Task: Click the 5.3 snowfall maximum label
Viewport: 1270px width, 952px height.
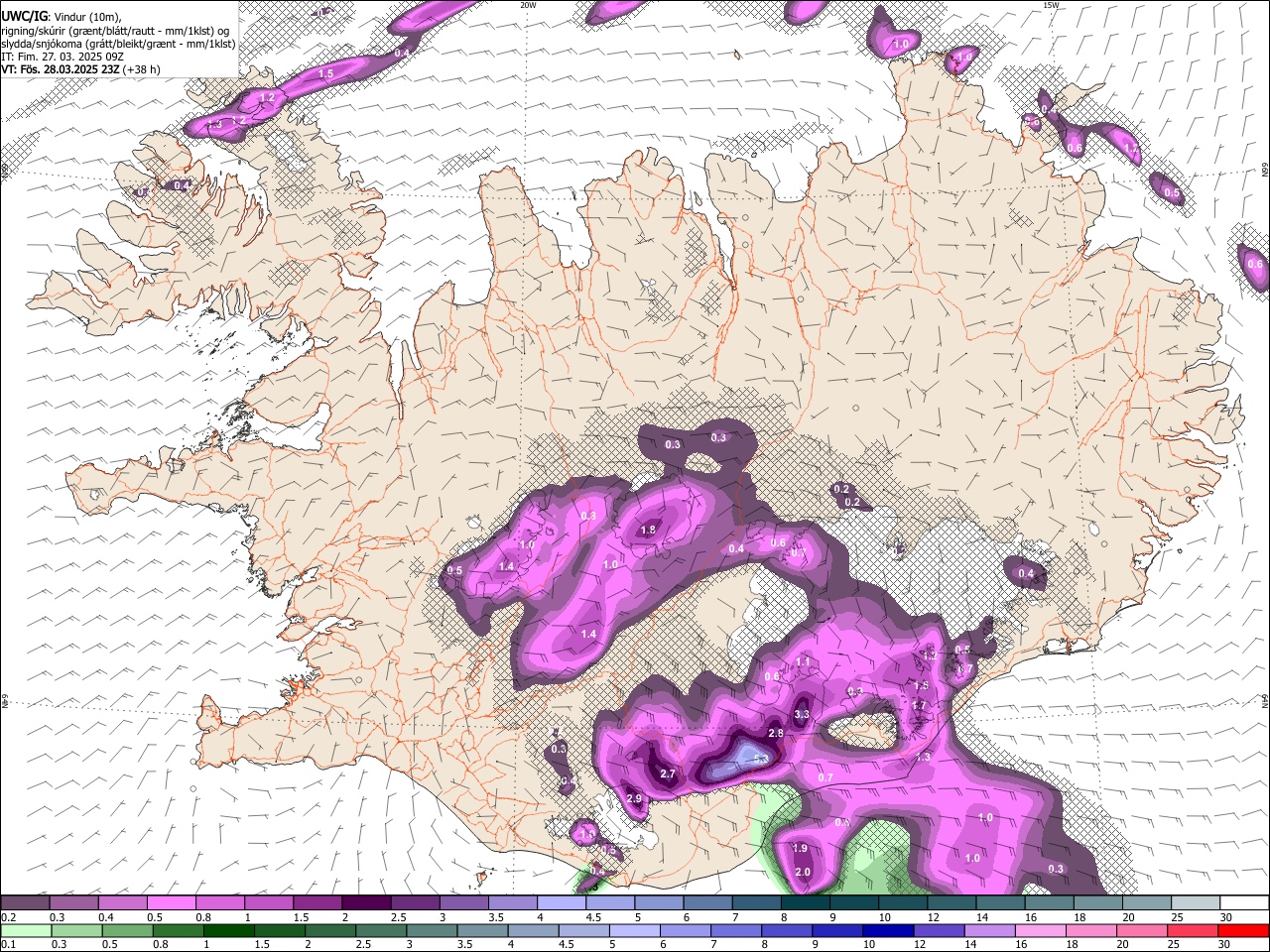Action: pyautogui.click(x=761, y=759)
